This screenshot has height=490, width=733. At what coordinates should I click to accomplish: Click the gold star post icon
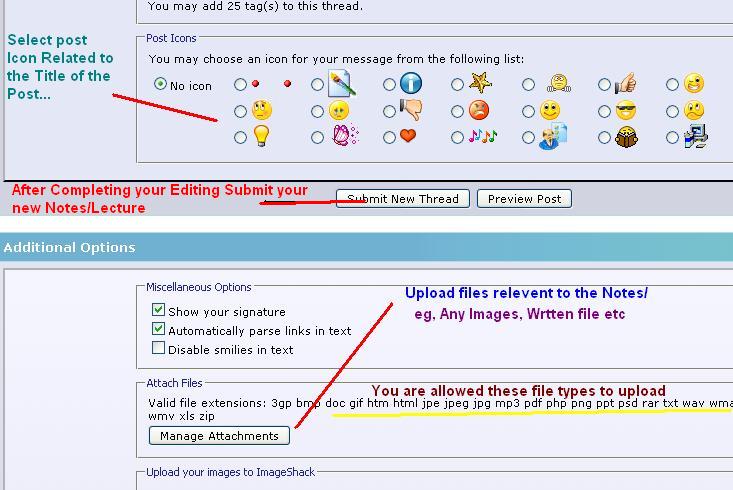click(480, 83)
